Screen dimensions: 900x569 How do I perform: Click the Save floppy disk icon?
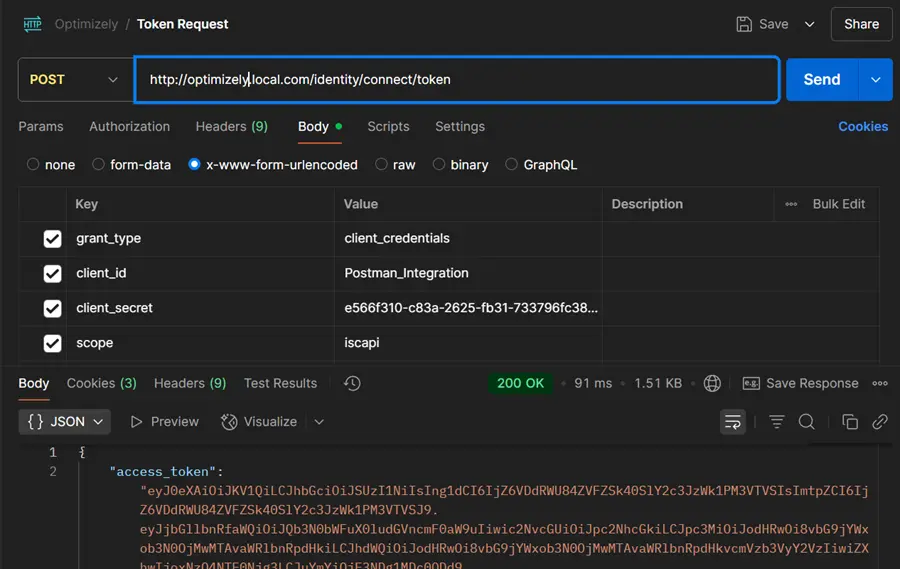(x=744, y=24)
